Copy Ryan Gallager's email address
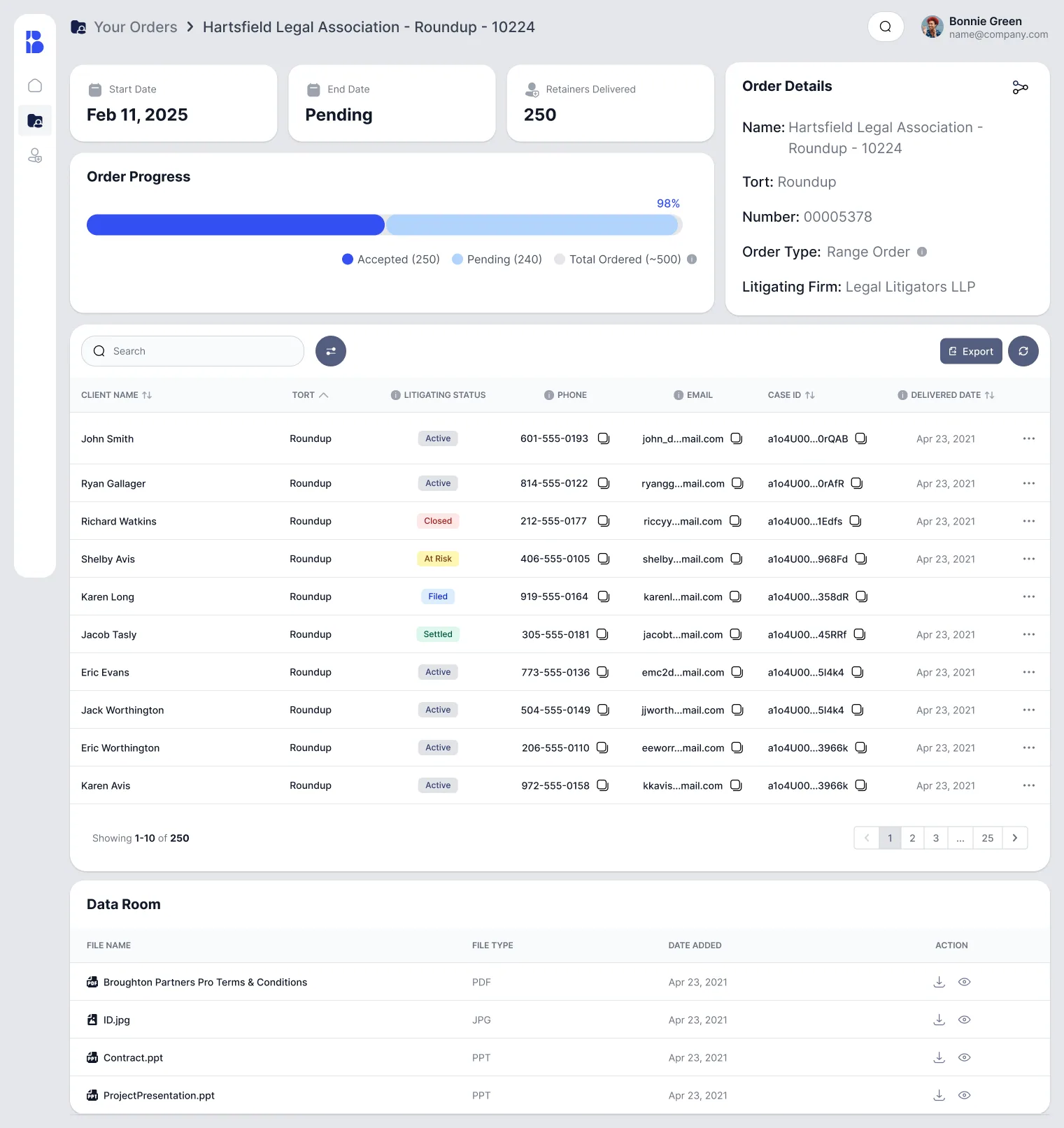 737,483
